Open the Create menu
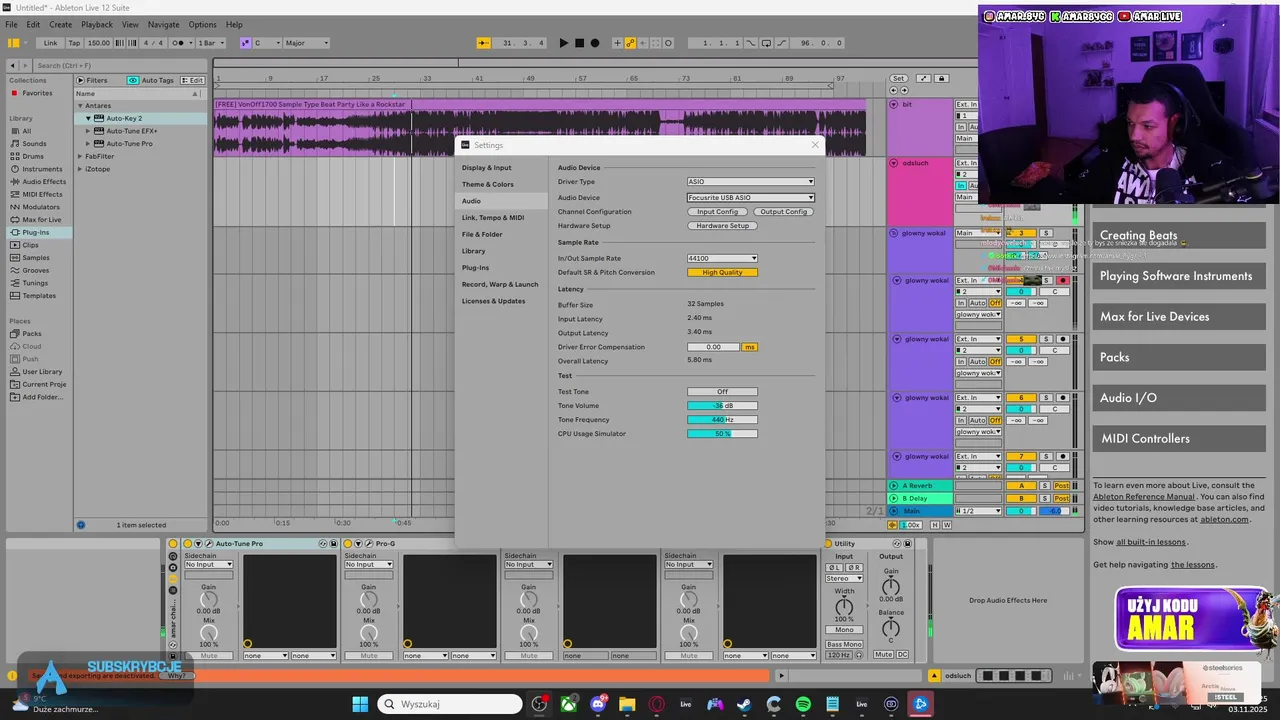The image size is (1280, 720). tap(60, 24)
